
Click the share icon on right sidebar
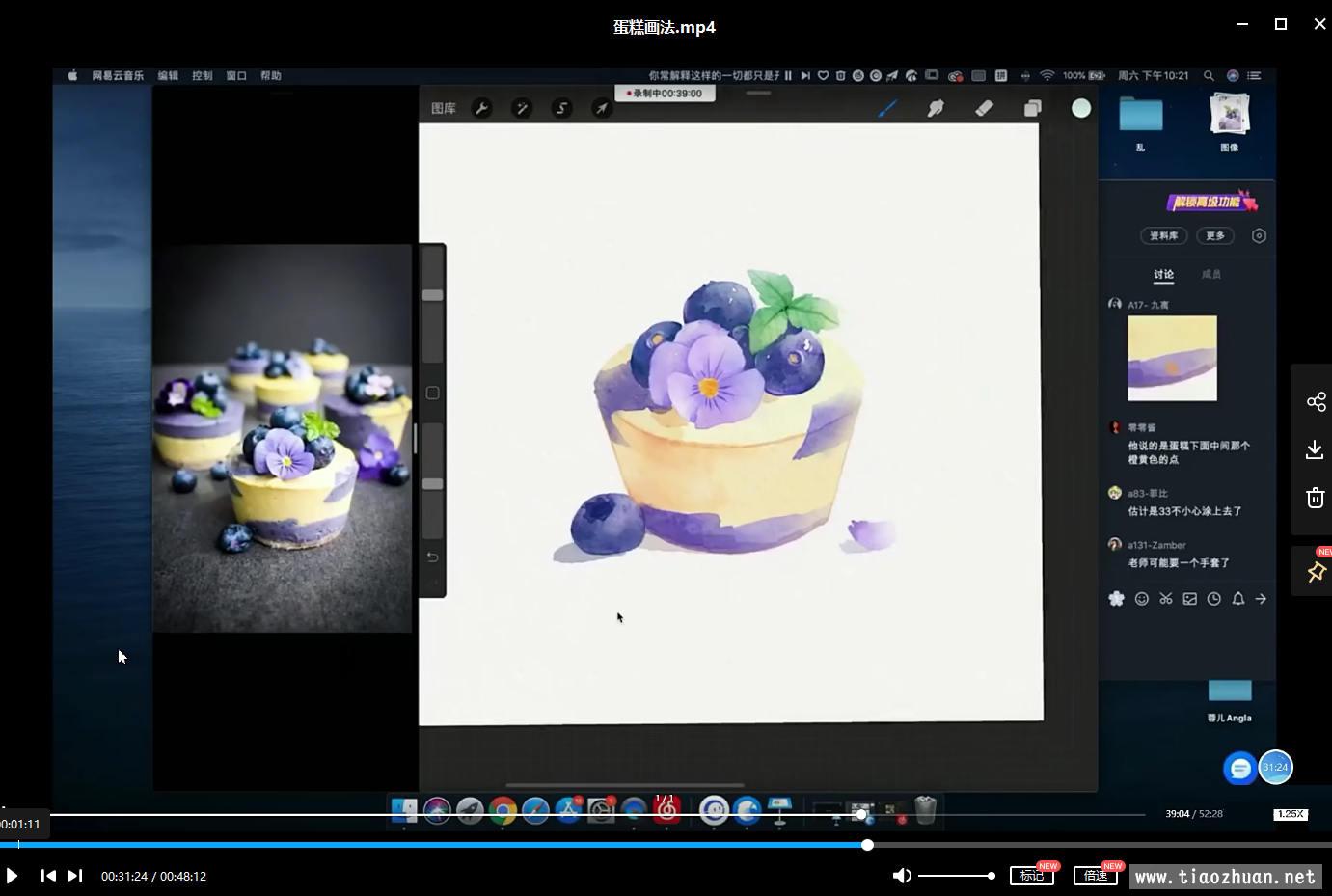1316,401
